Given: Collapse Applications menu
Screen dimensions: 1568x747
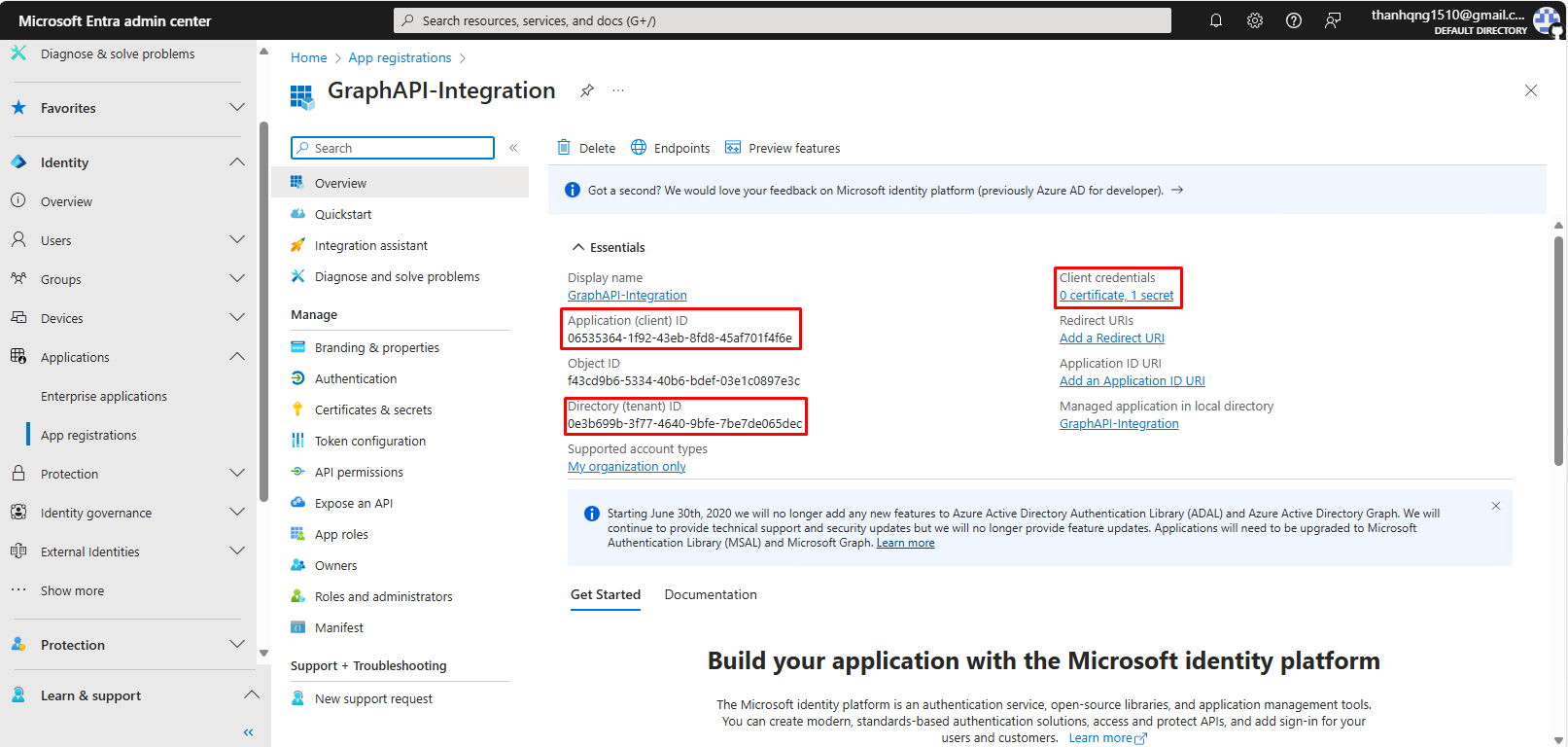Looking at the screenshot, I should (236, 356).
